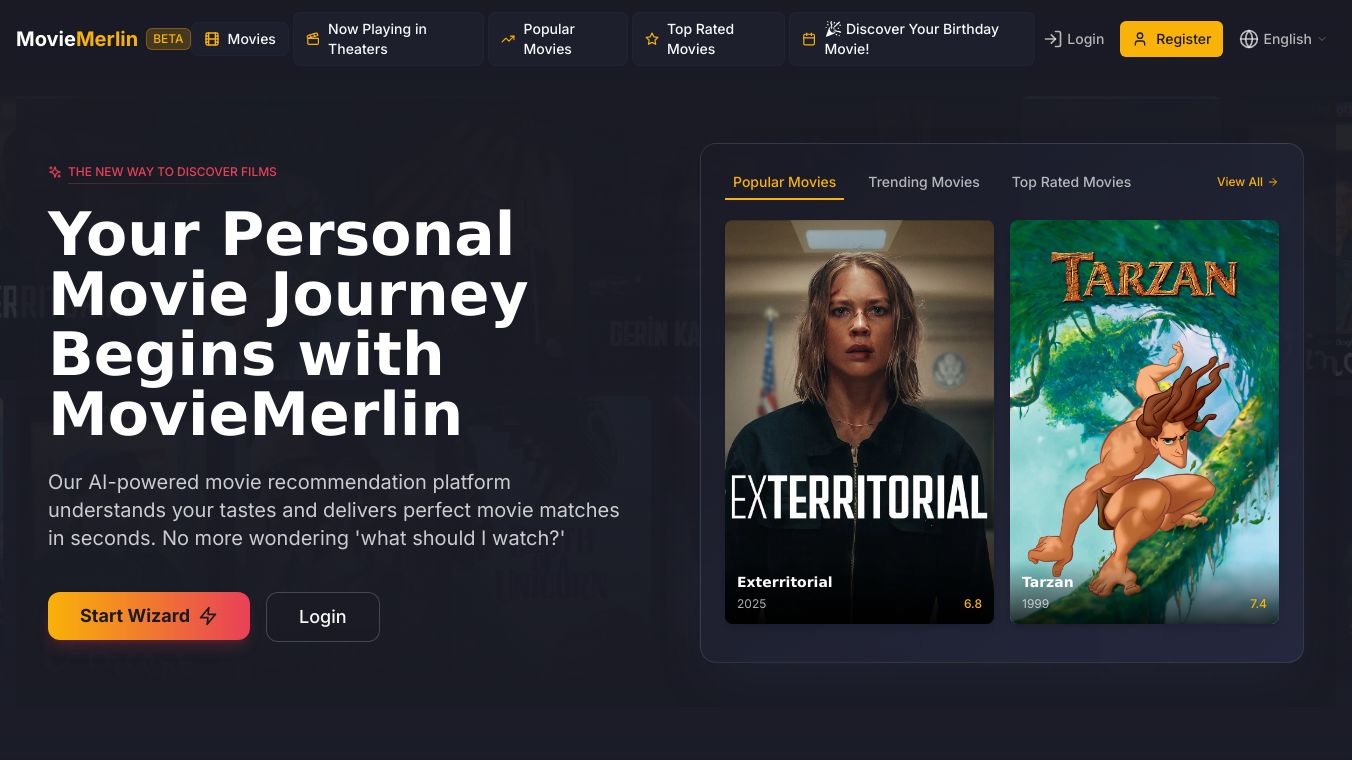Open Now Playing in Theaters
The image size is (1352, 760).
(388, 39)
